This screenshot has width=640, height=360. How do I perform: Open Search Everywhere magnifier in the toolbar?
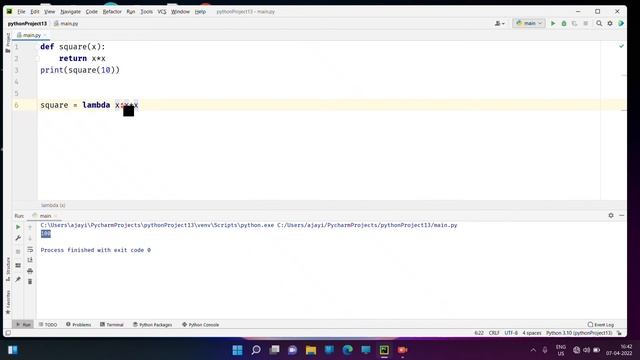(x=599, y=24)
